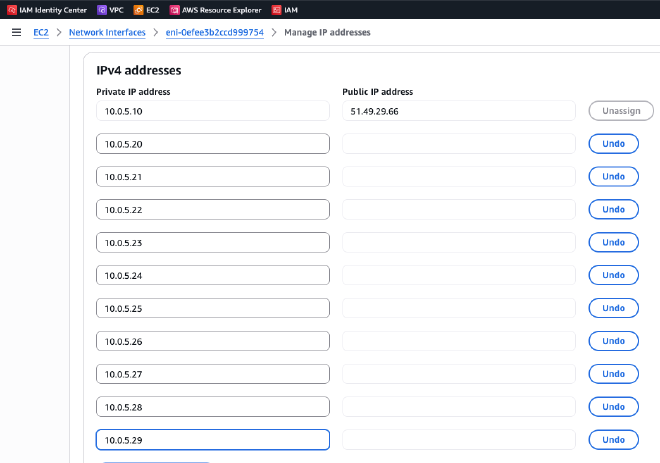Open the VPC service shortcut
The height and width of the screenshot is (463, 660).
(110, 9)
